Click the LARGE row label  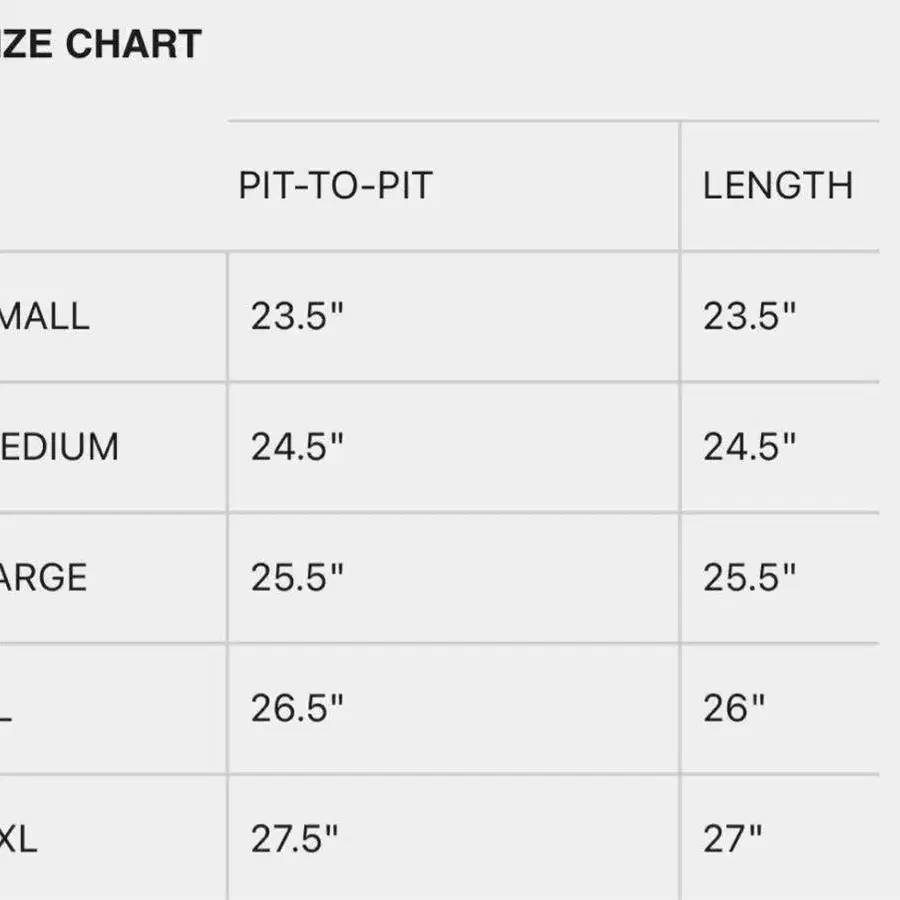[44, 577]
